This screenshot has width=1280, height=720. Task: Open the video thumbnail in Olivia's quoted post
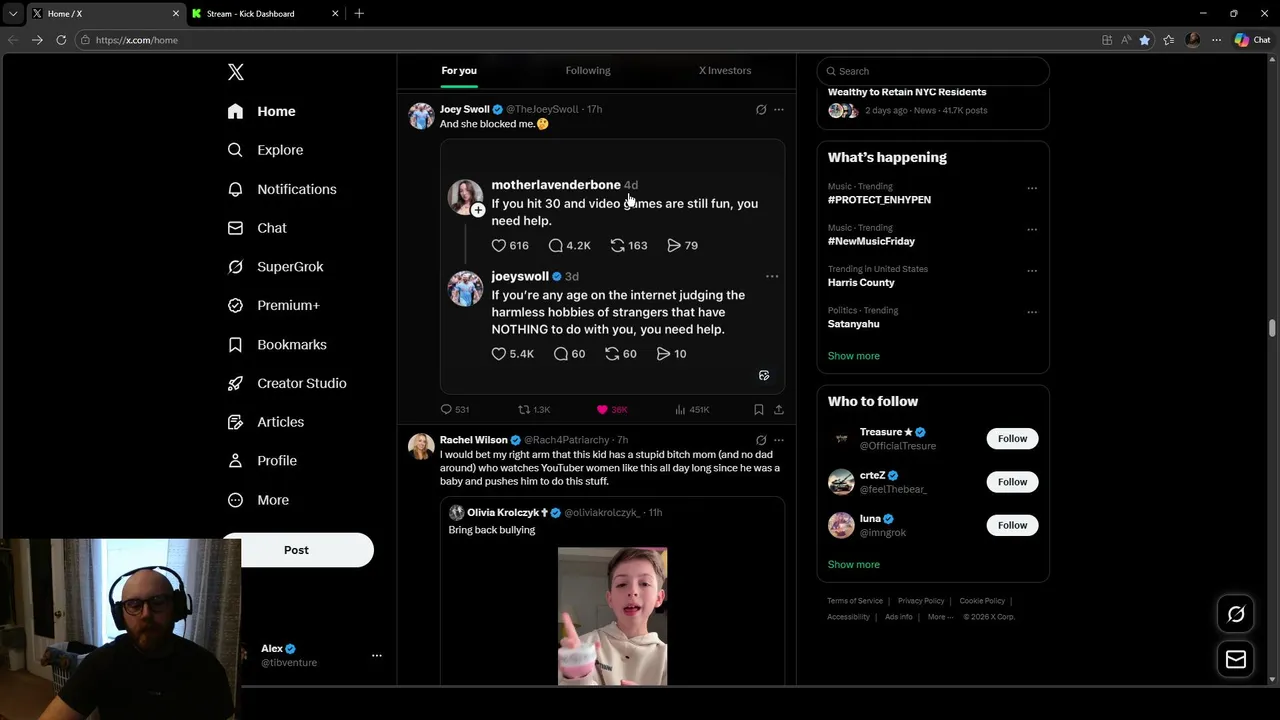(x=612, y=616)
